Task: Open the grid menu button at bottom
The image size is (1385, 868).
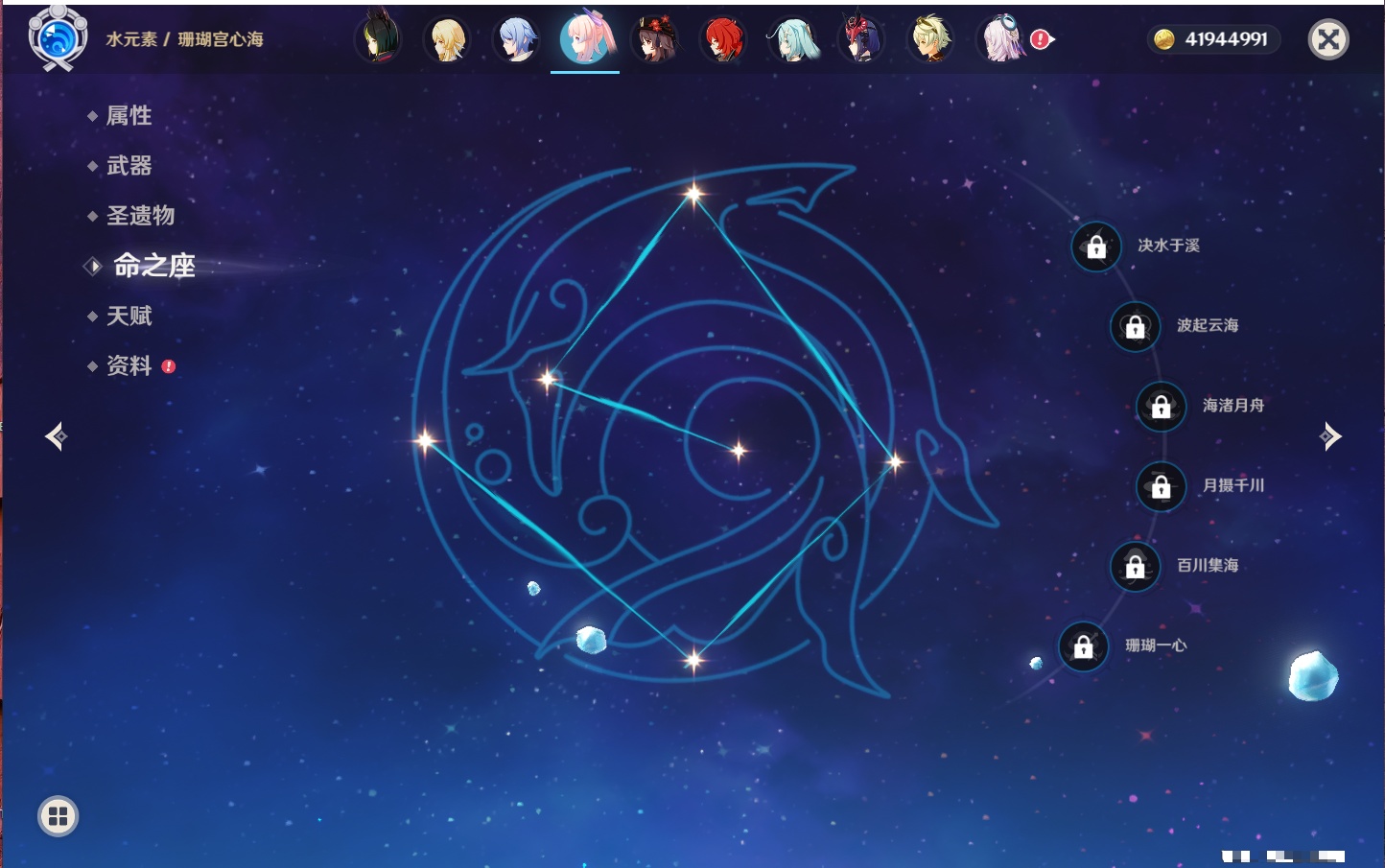Action: coord(58,816)
